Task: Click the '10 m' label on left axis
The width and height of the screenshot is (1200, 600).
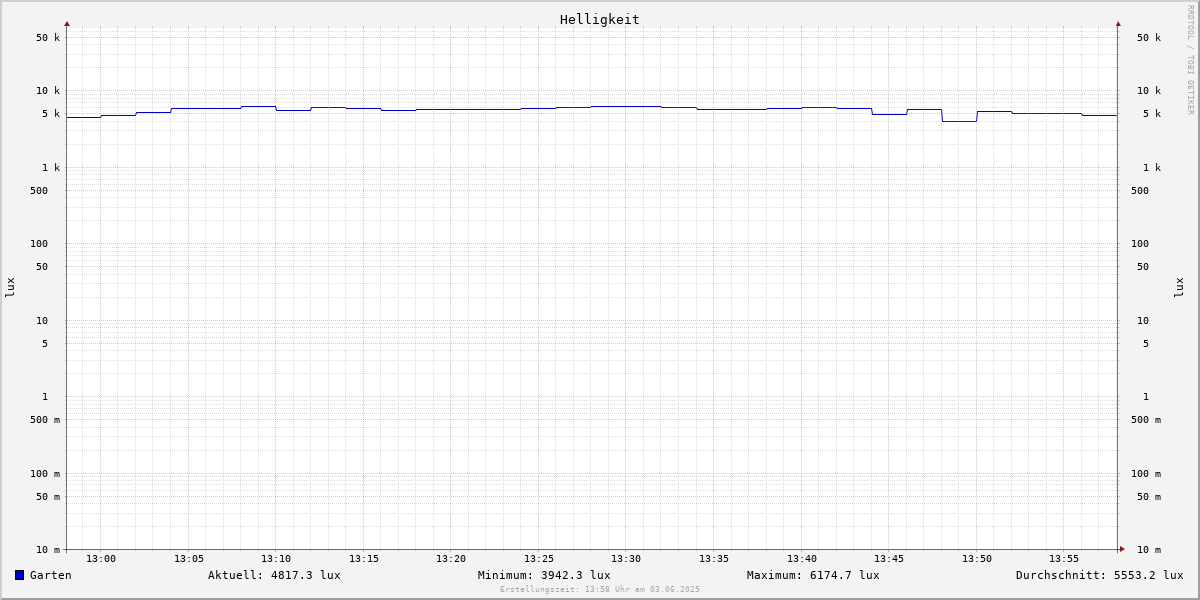Action: (x=48, y=550)
